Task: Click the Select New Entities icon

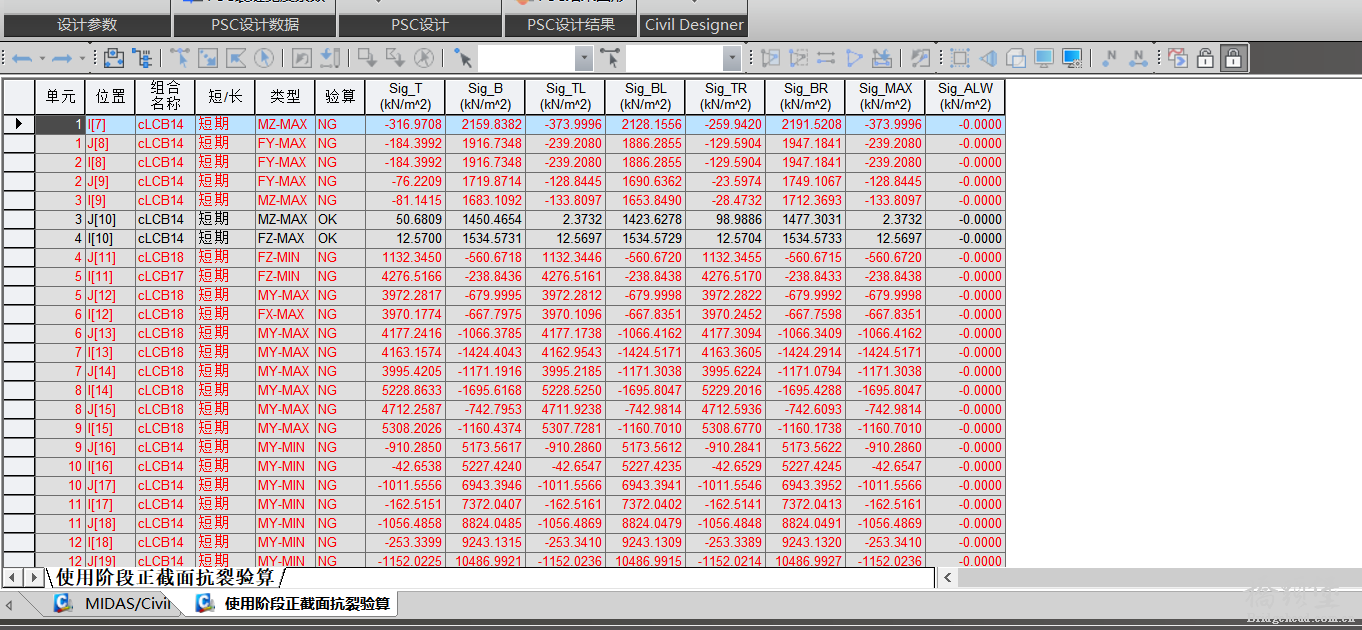Action: click(331, 59)
